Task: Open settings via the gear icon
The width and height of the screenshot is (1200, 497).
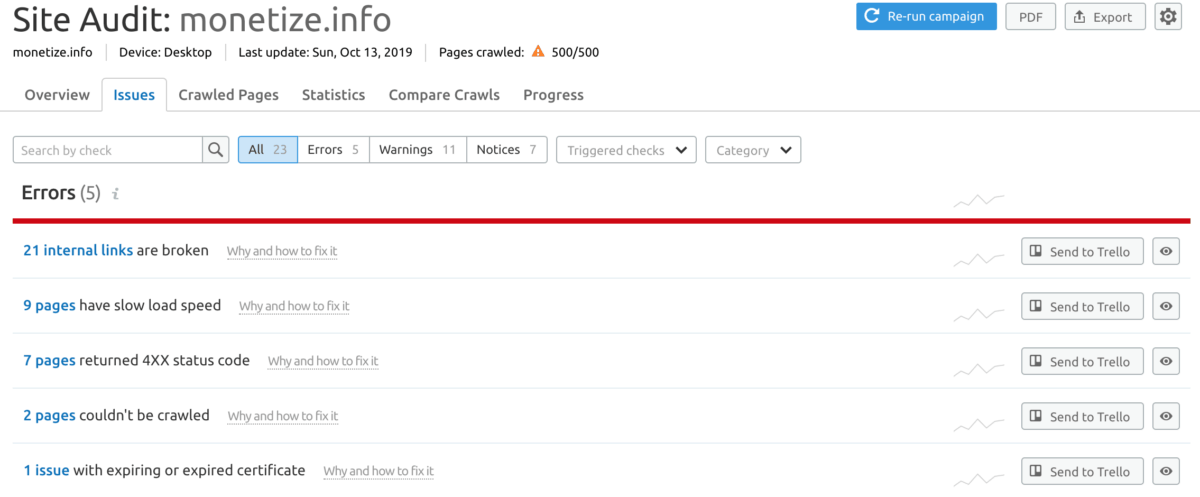Action: pos(1167,16)
